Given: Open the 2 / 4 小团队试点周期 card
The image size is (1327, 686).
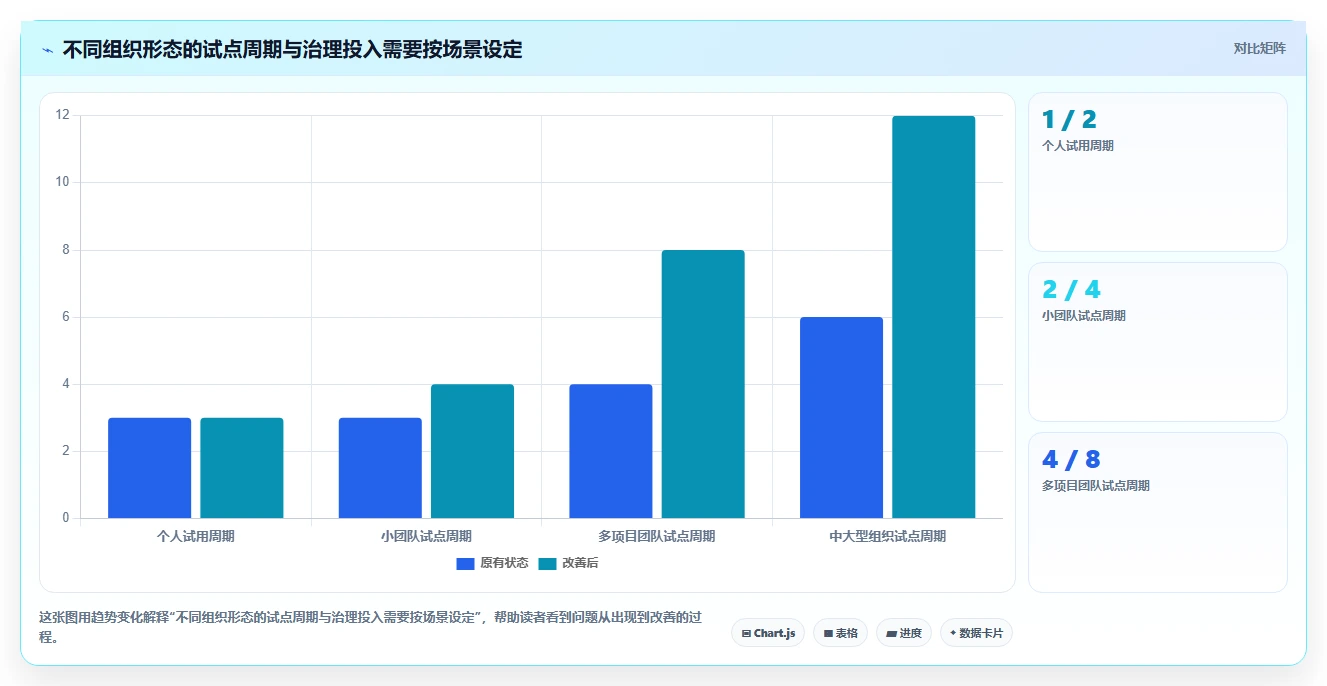Looking at the screenshot, I should coord(1157,342).
